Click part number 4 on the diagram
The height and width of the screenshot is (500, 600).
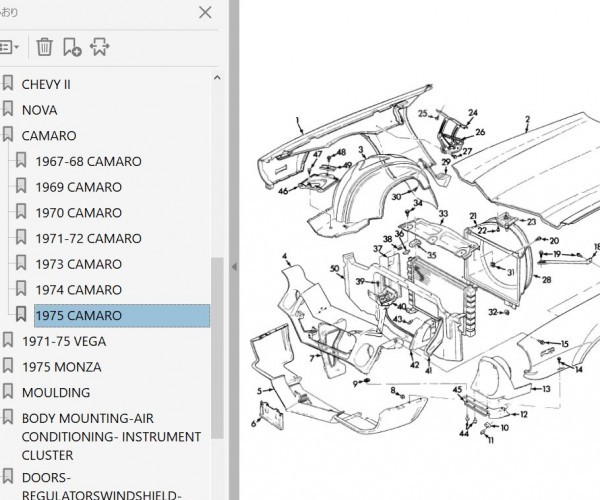(284, 256)
